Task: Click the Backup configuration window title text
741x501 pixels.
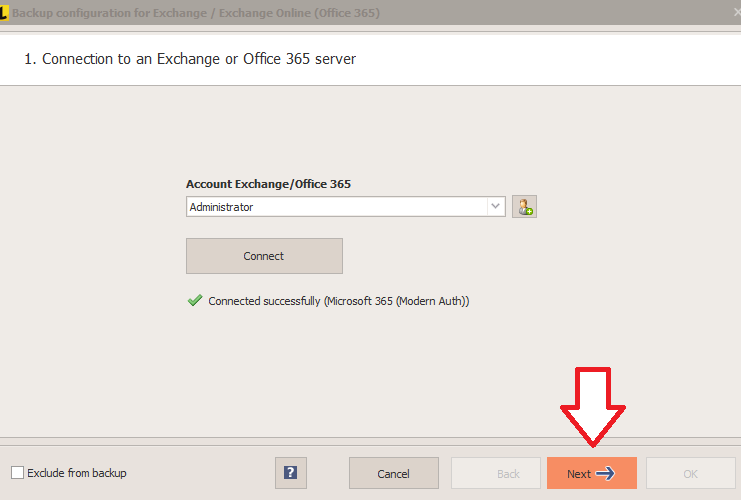Action: point(196,13)
